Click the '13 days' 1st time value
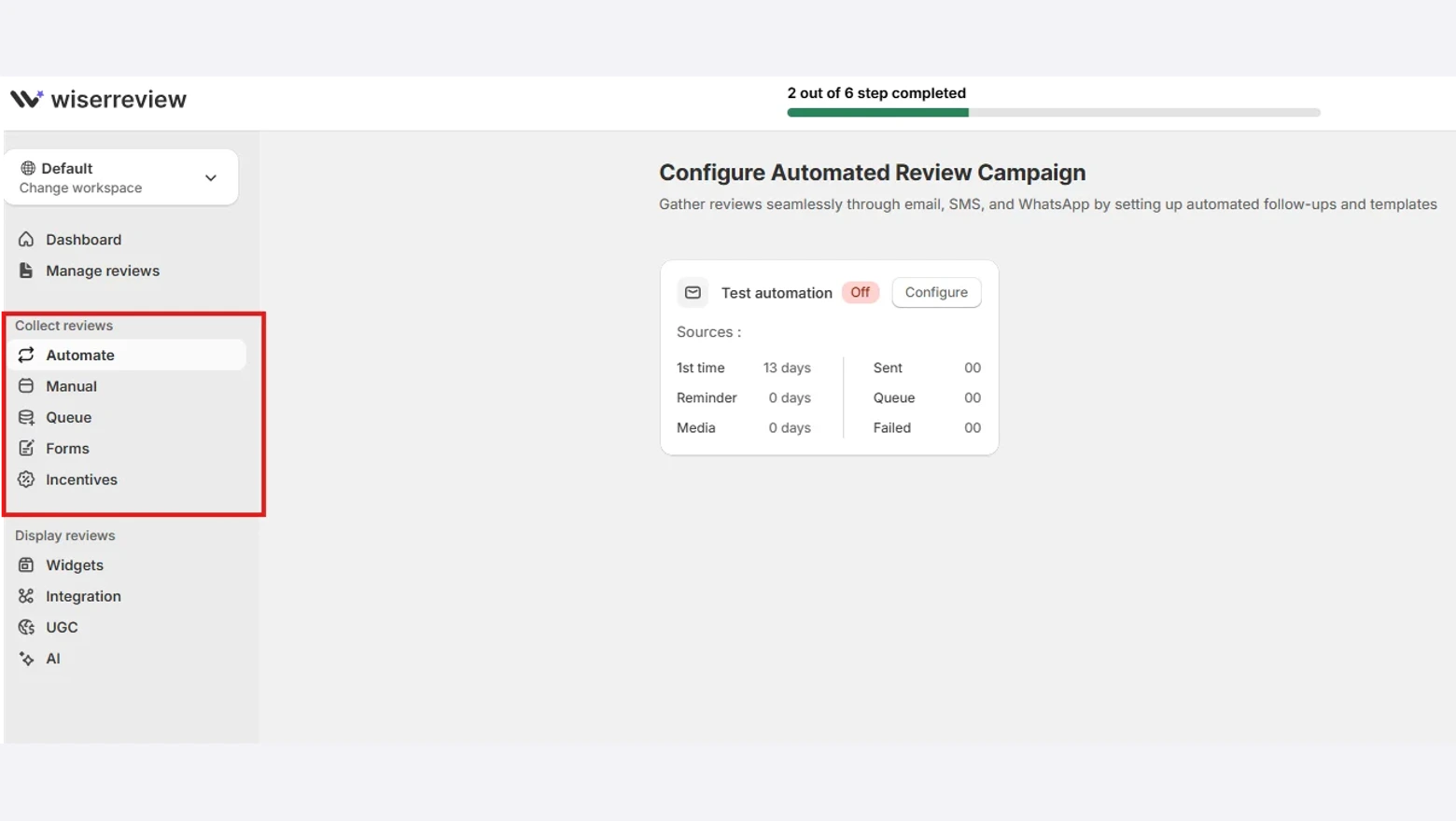This screenshot has height=821, width=1456. (x=787, y=368)
